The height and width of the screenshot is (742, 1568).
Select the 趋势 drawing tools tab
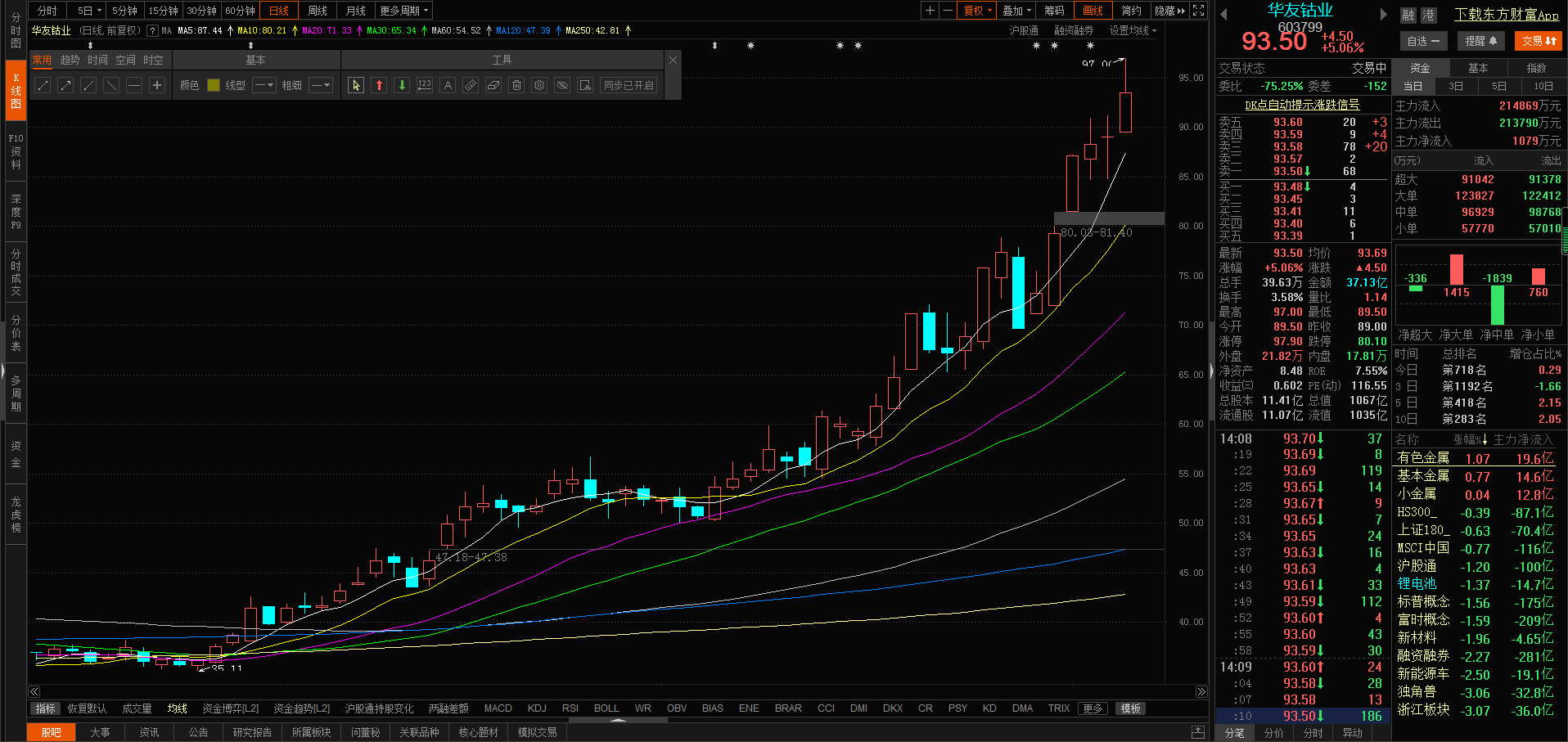click(x=70, y=60)
